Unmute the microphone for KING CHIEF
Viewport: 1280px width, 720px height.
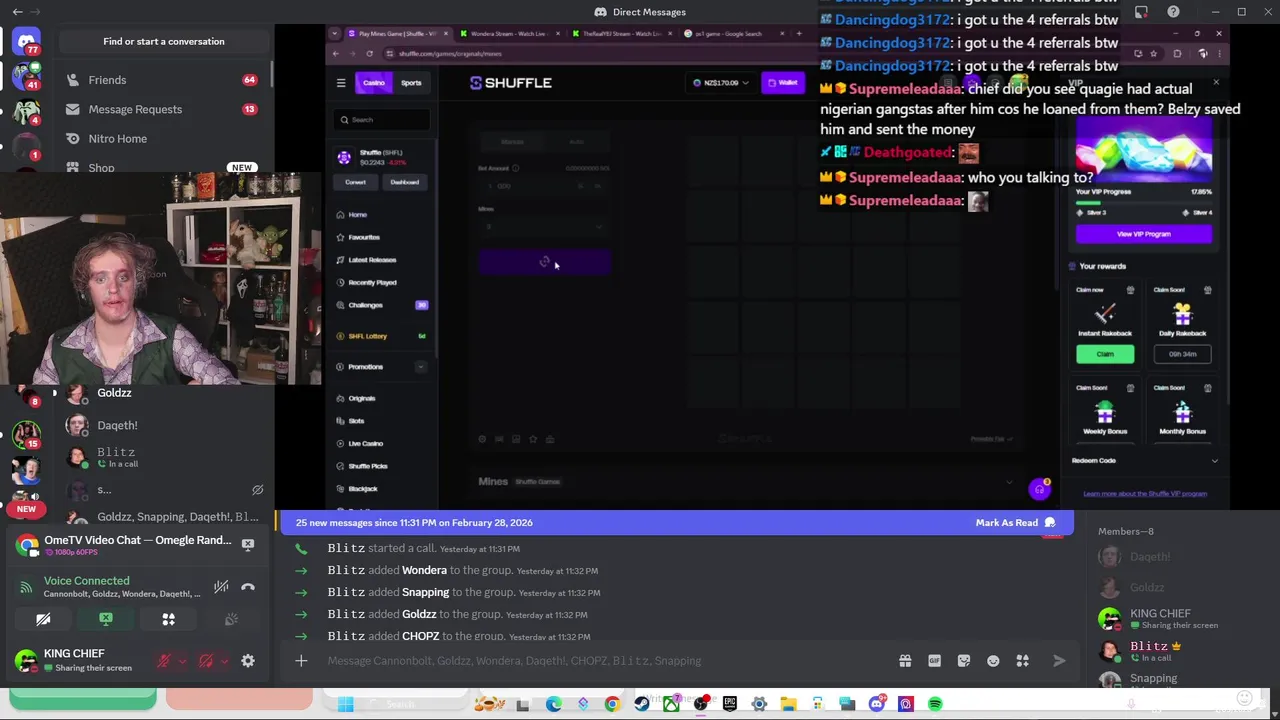pyautogui.click(x=164, y=661)
